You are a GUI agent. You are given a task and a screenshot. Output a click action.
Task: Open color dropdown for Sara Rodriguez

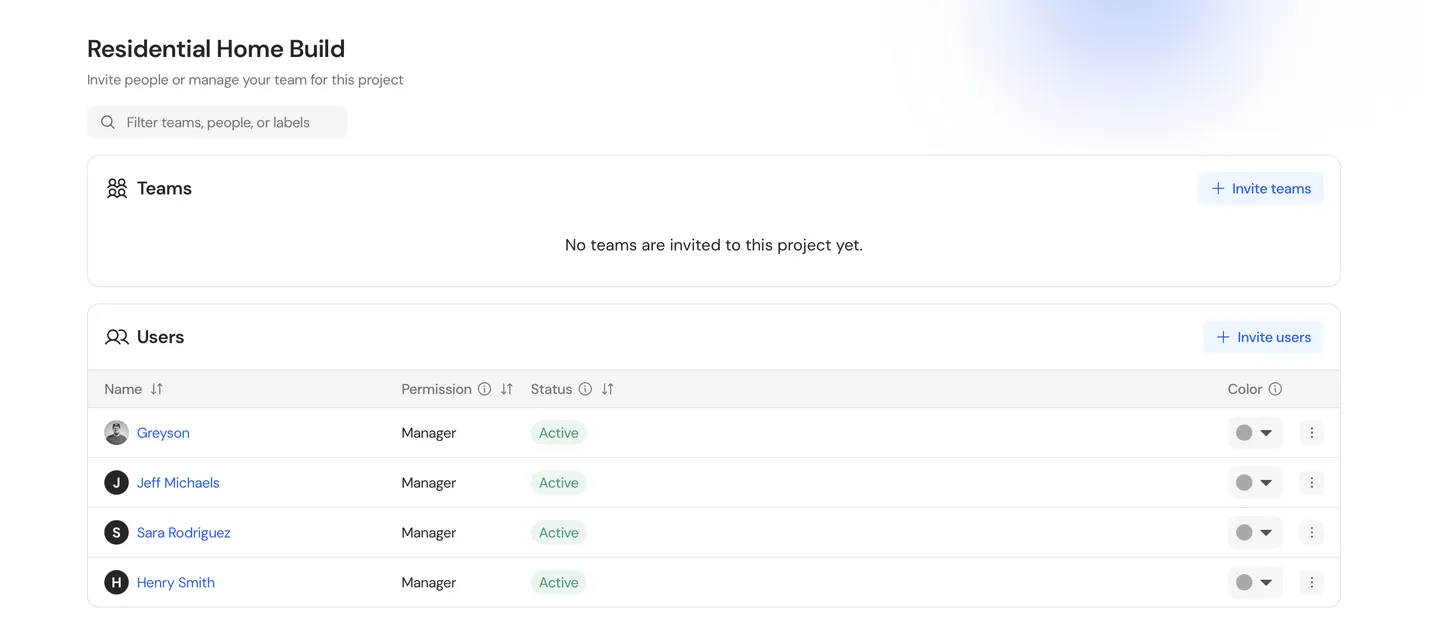click(x=1255, y=532)
